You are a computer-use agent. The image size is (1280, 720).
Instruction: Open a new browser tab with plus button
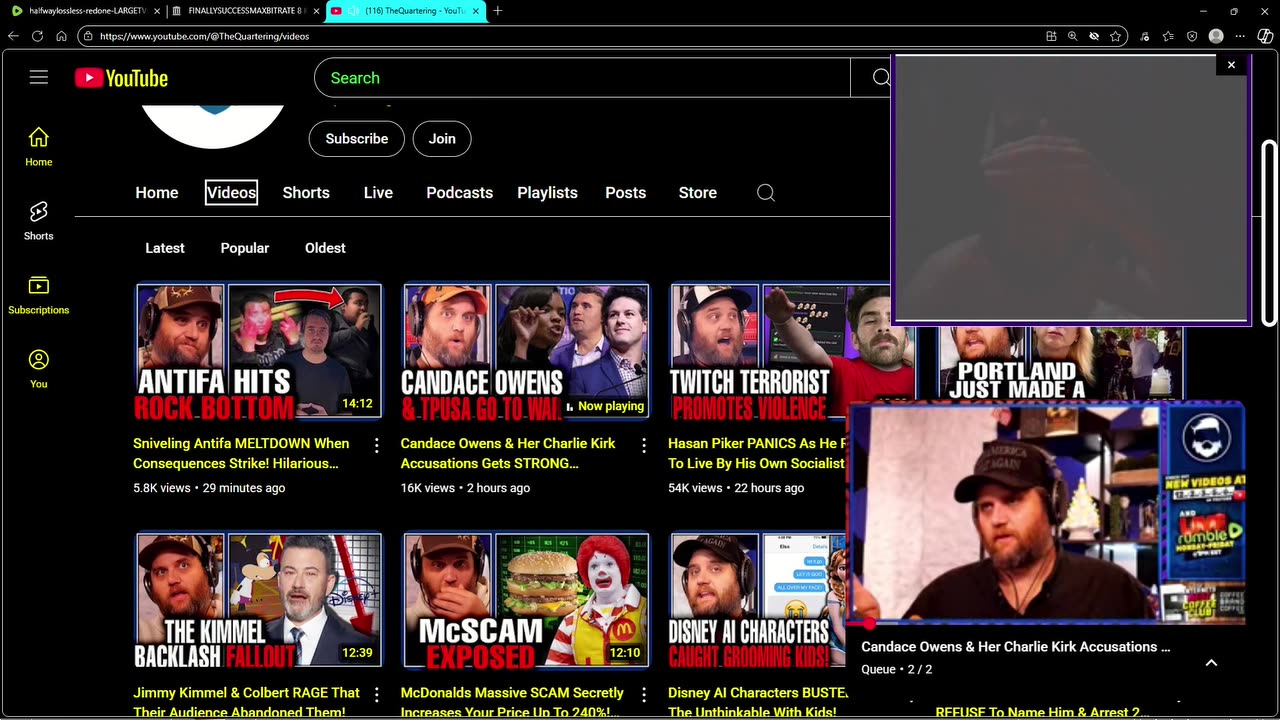point(498,11)
